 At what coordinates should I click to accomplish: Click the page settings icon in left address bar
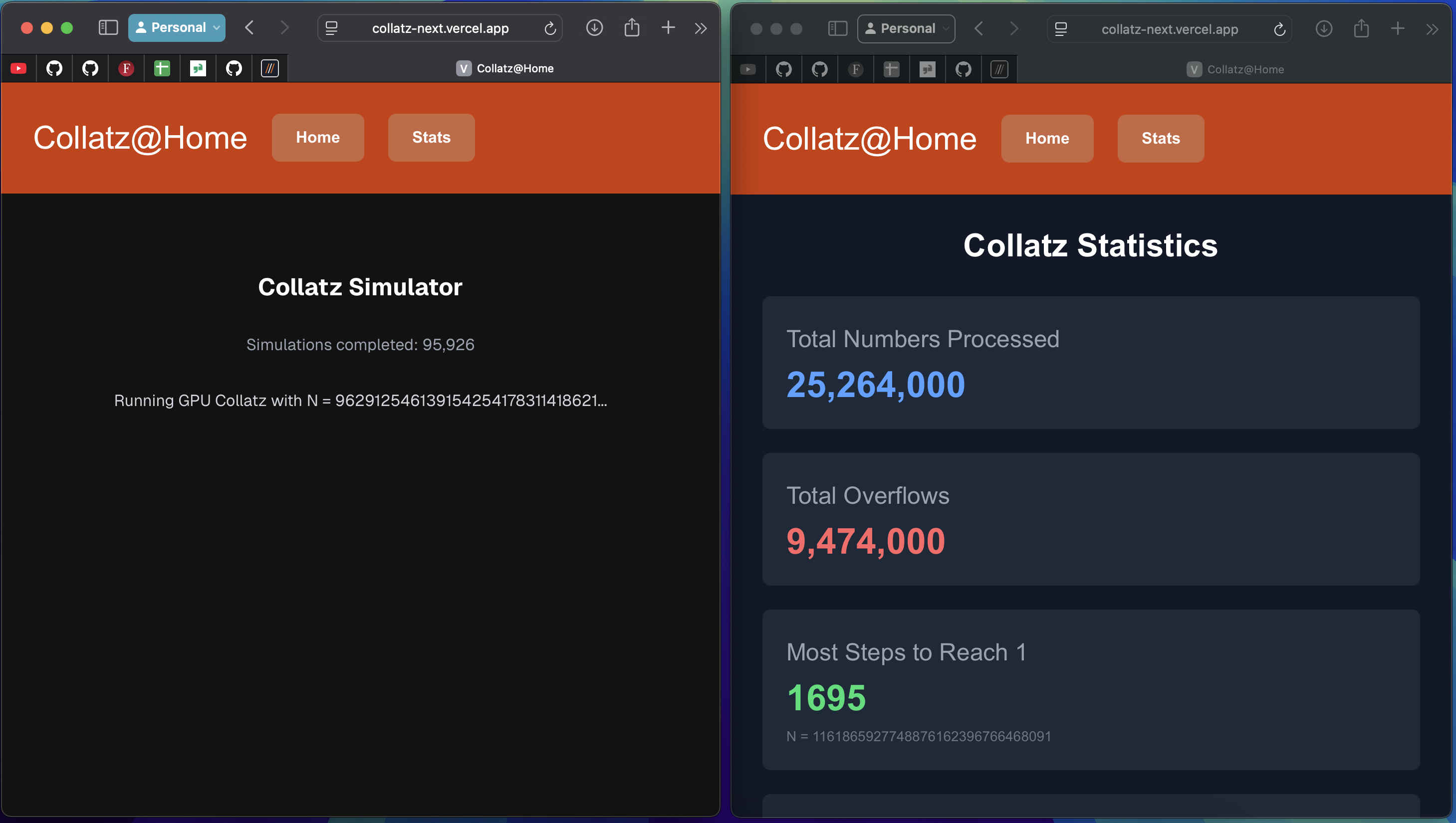(x=332, y=28)
